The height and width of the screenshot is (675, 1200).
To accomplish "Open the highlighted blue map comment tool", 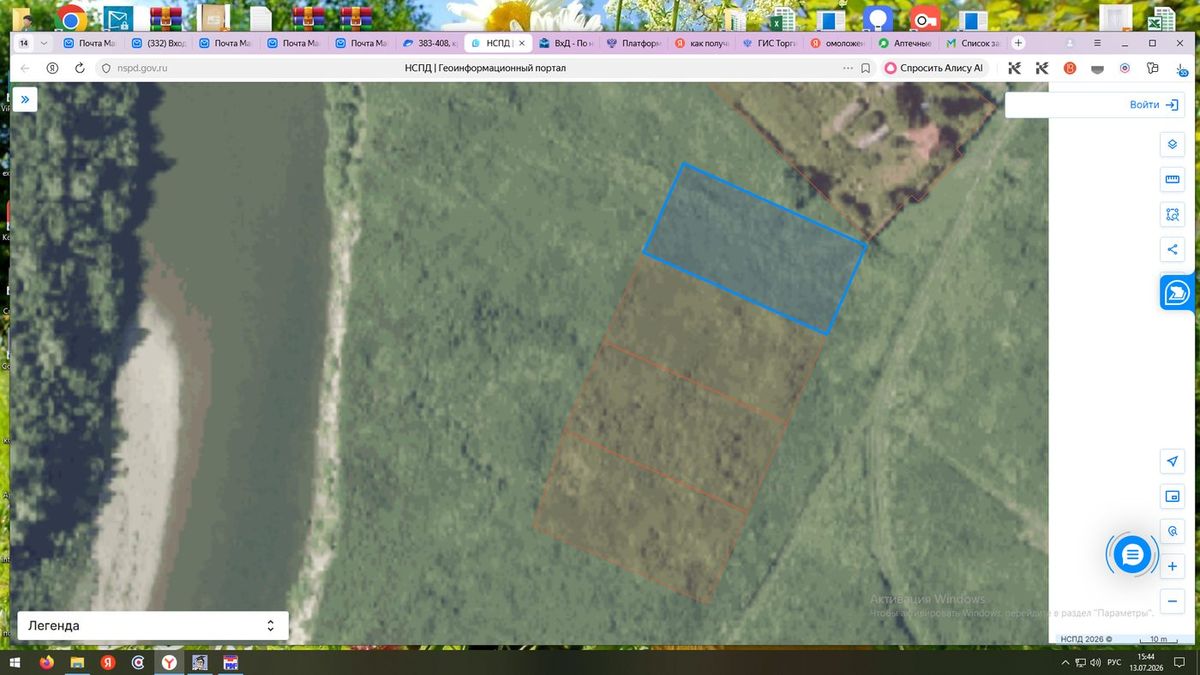I will point(1179,293).
